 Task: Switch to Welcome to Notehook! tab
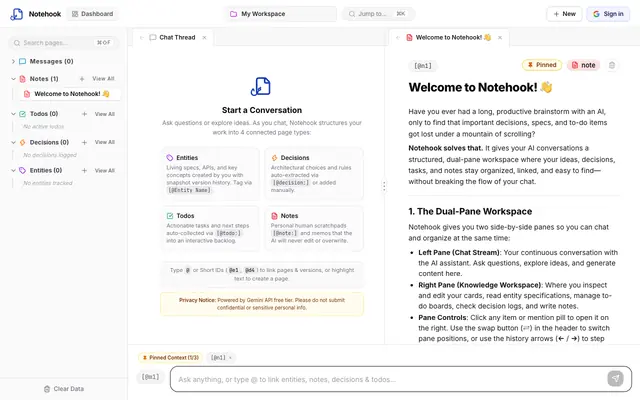pos(449,38)
